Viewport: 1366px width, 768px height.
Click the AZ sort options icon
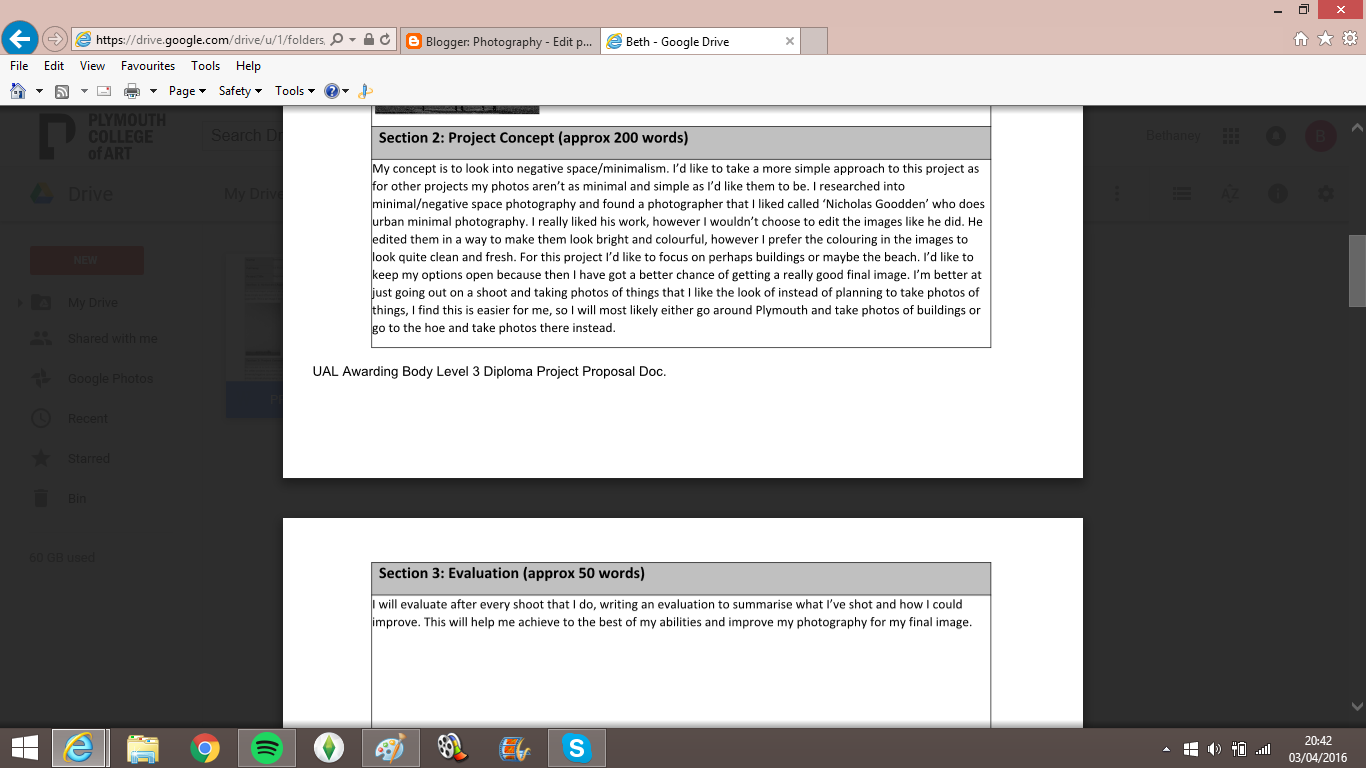pyautogui.click(x=1229, y=194)
